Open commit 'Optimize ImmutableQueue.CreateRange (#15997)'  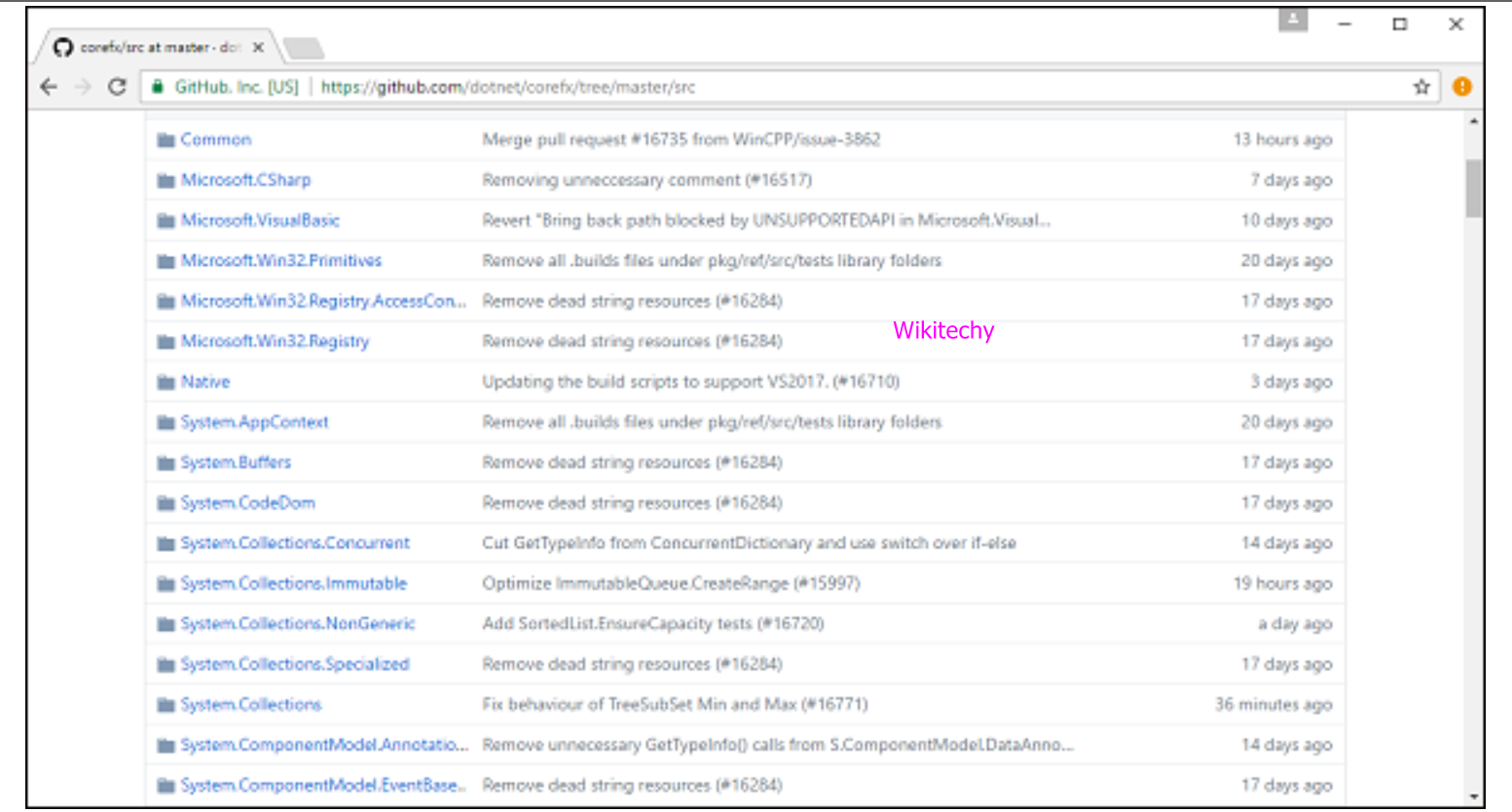[x=671, y=583]
